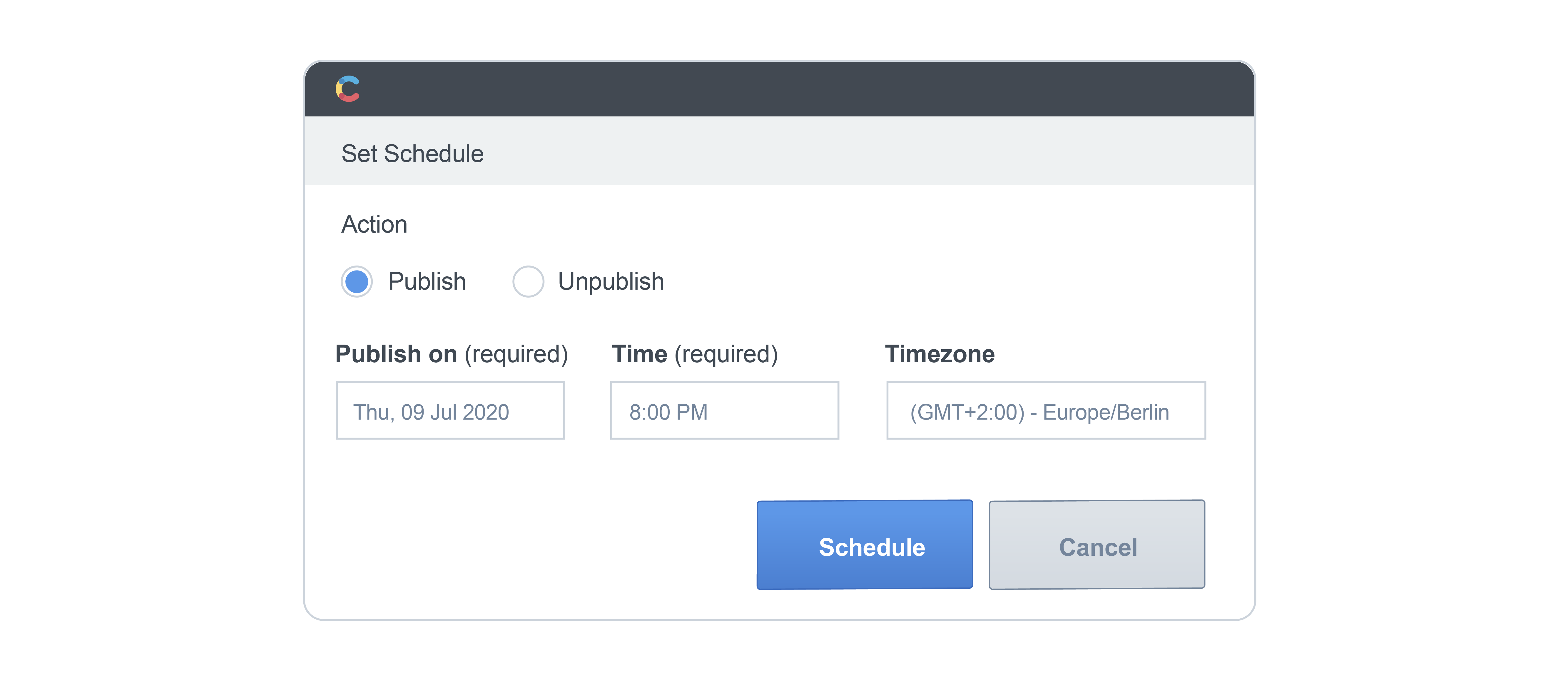
Task: Click the bold Timezone label
Action: click(x=939, y=354)
